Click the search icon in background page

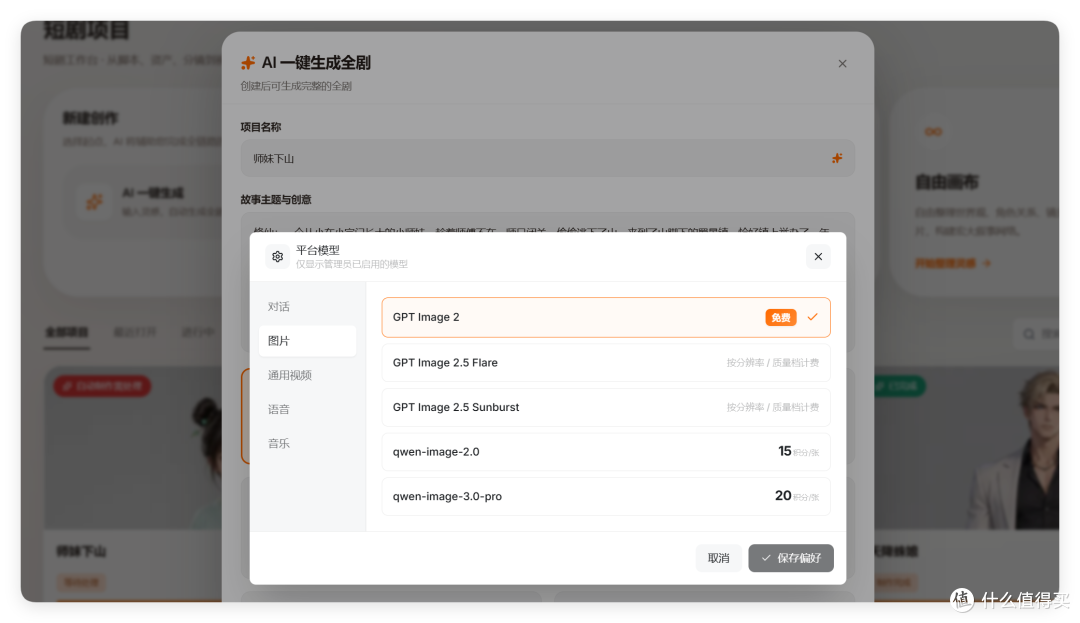click(1029, 334)
